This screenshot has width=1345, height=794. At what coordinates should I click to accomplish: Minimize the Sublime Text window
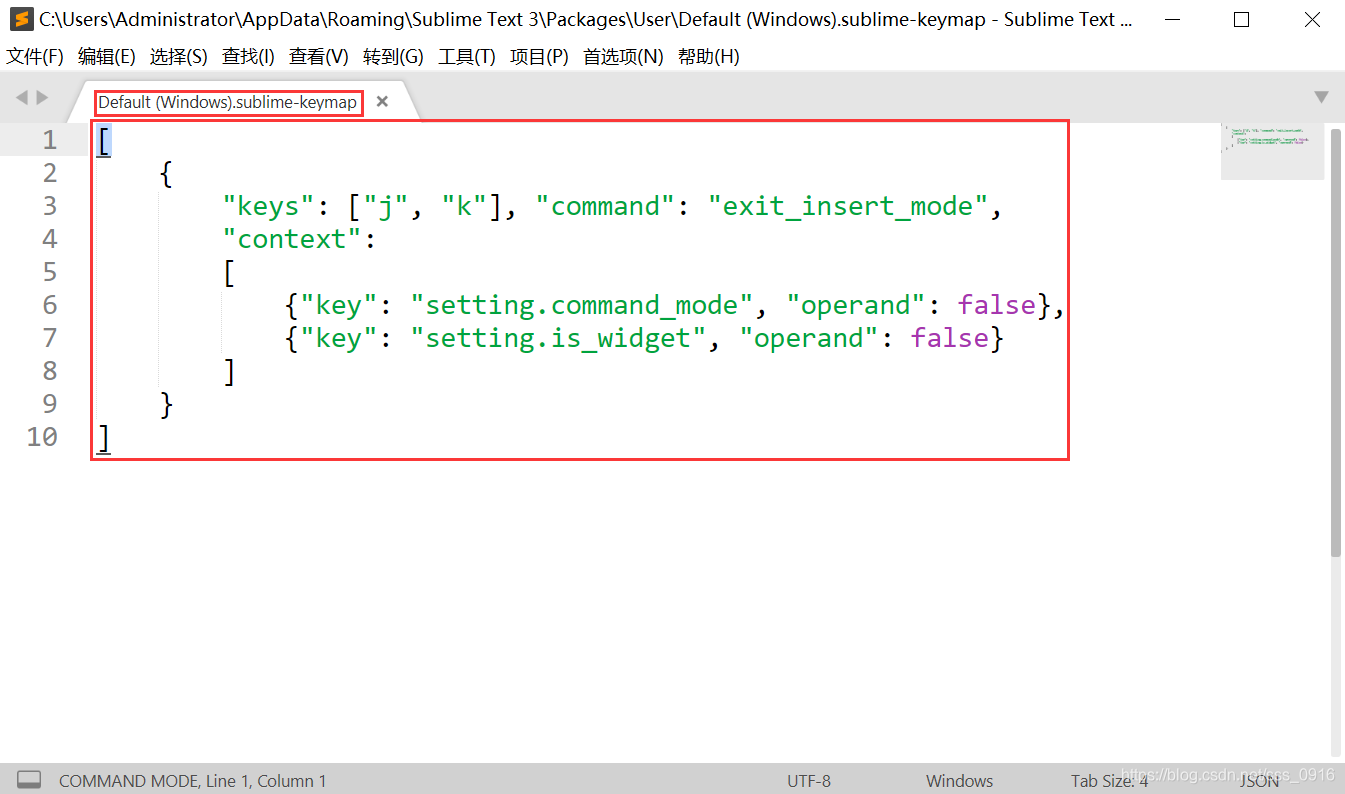click(x=1171, y=19)
